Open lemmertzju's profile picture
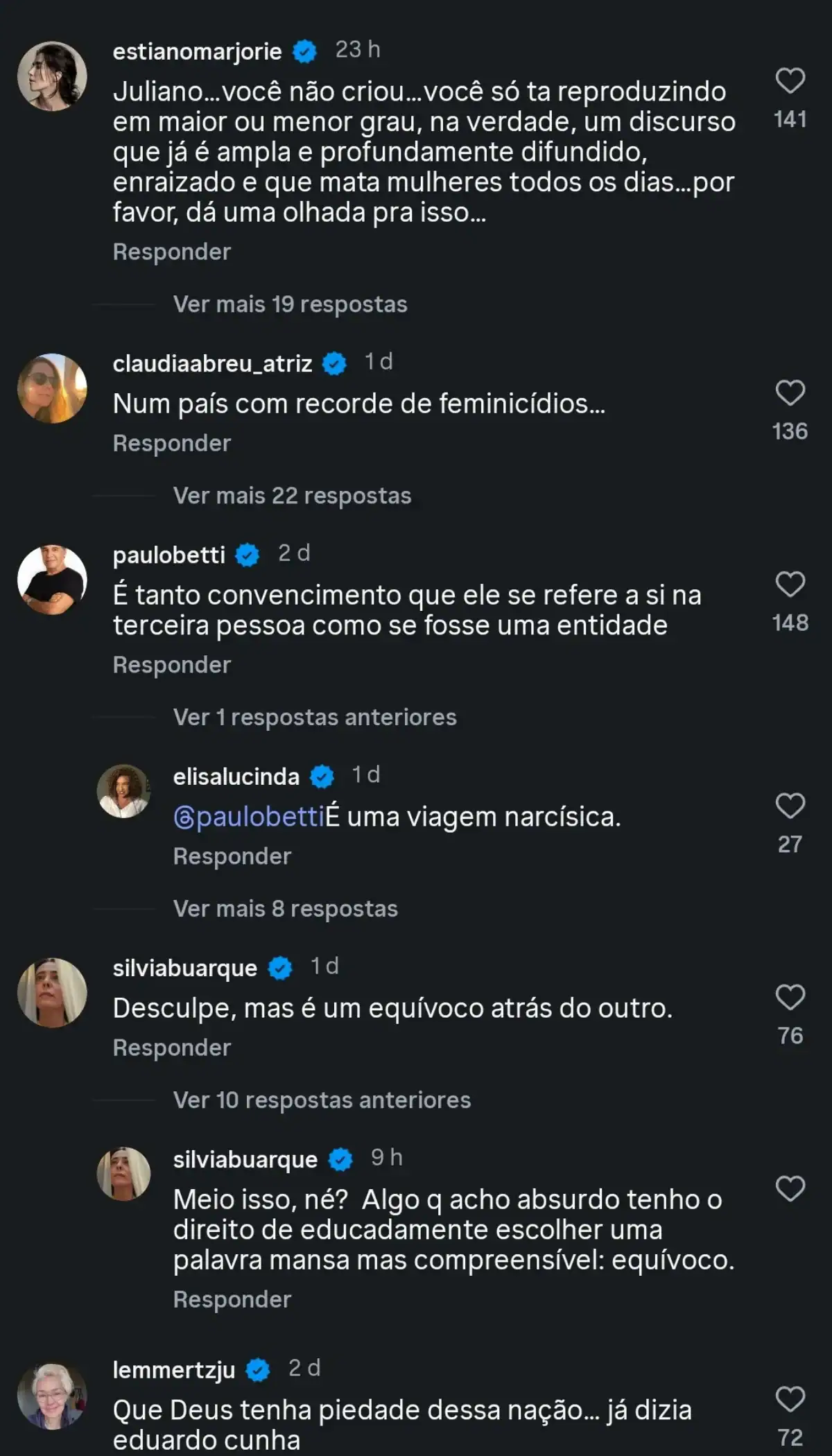The width and height of the screenshot is (832, 1456). pyautogui.click(x=52, y=1396)
